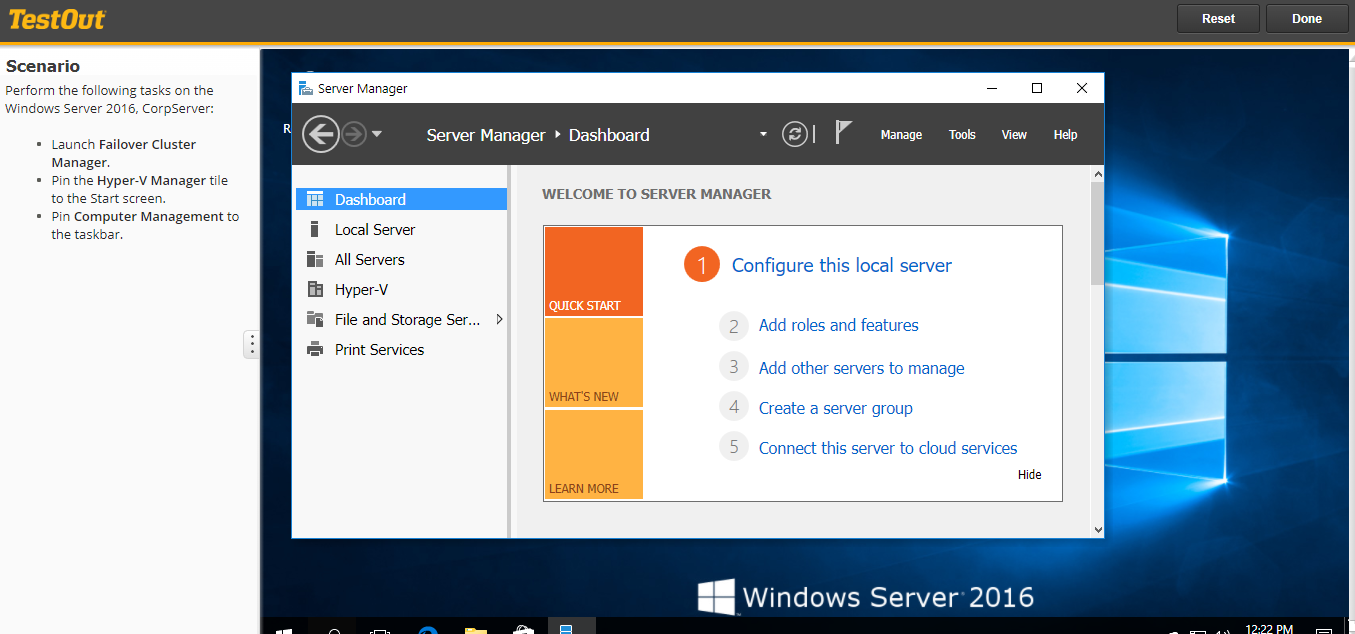Click the dashboard scrollbar up arrow
This screenshot has width=1355, height=634.
click(1097, 174)
